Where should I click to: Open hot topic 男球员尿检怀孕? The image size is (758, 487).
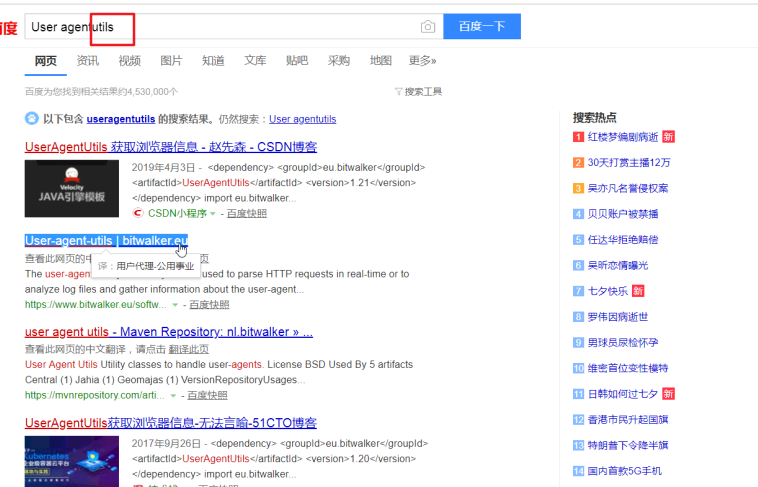[623, 342]
